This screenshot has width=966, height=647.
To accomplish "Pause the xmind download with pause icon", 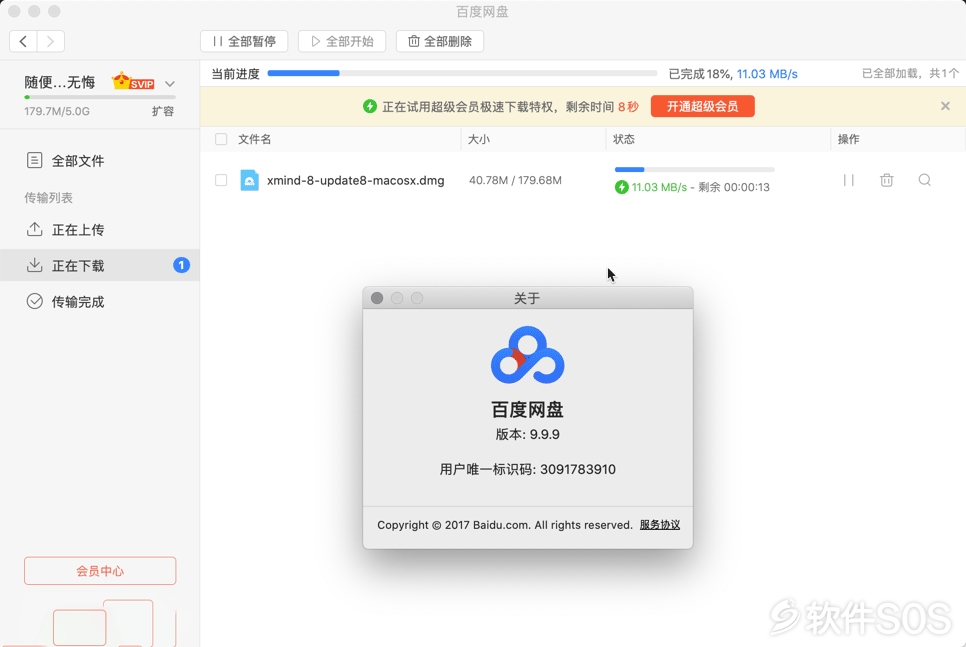I will (848, 180).
